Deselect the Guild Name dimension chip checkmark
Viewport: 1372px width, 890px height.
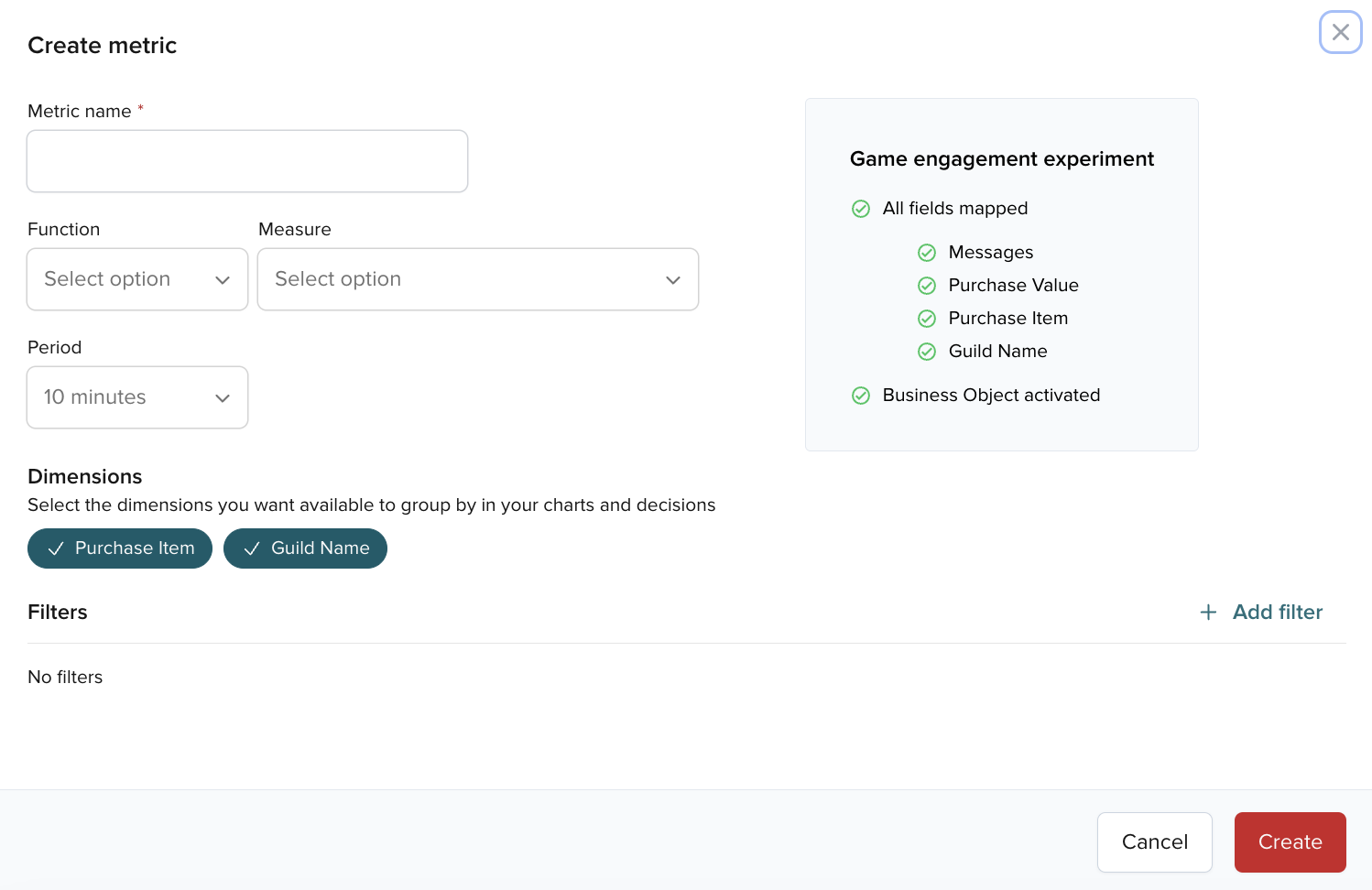(252, 548)
